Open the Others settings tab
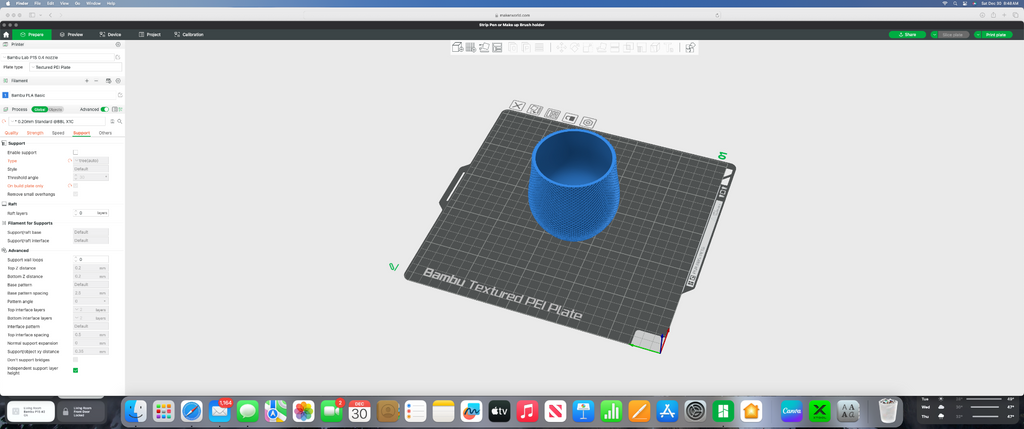1024x429 pixels. click(105, 133)
